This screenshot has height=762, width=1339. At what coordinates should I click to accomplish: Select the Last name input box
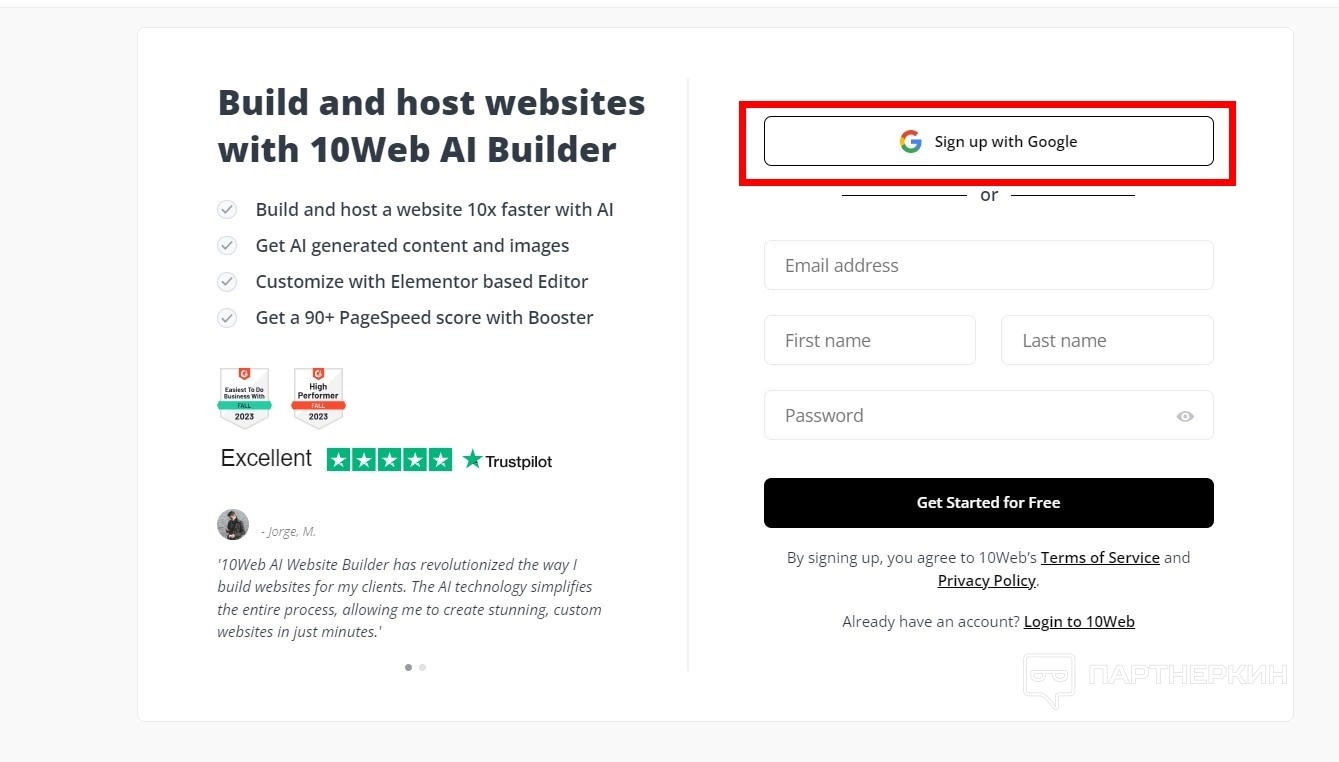coord(1107,341)
